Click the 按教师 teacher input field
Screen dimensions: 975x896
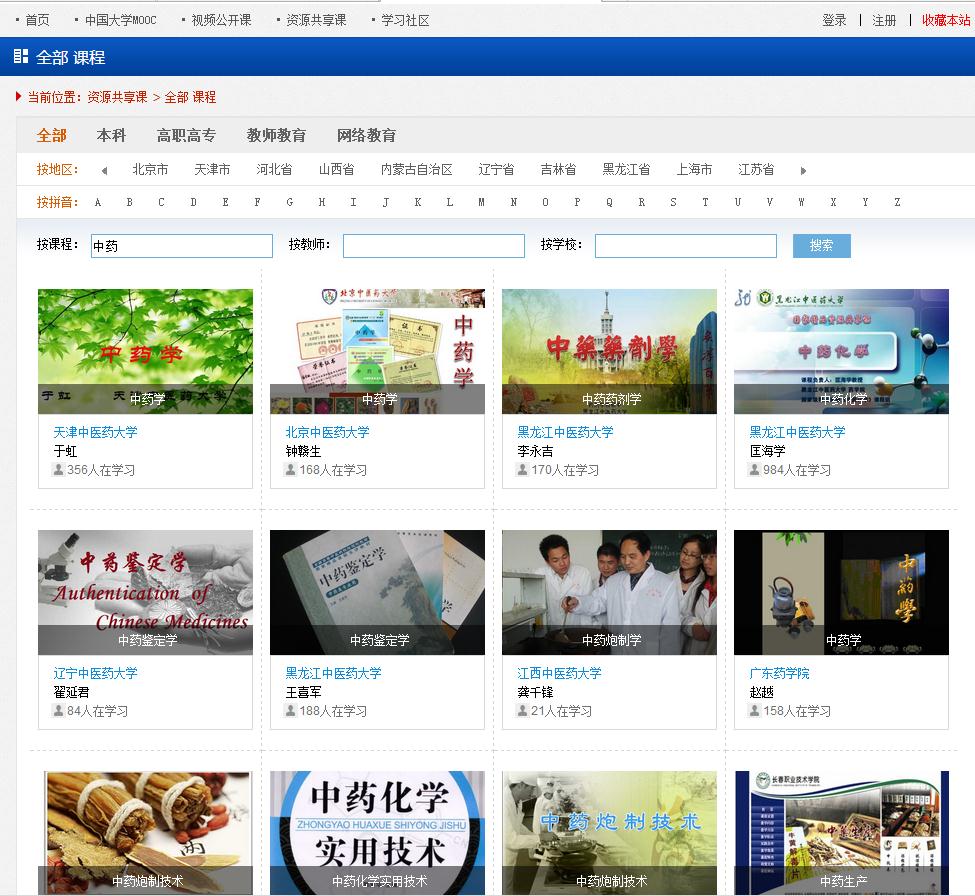433,246
